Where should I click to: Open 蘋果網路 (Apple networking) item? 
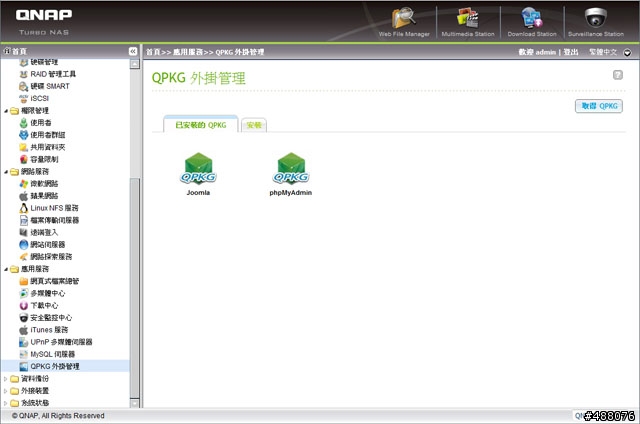coord(44,196)
